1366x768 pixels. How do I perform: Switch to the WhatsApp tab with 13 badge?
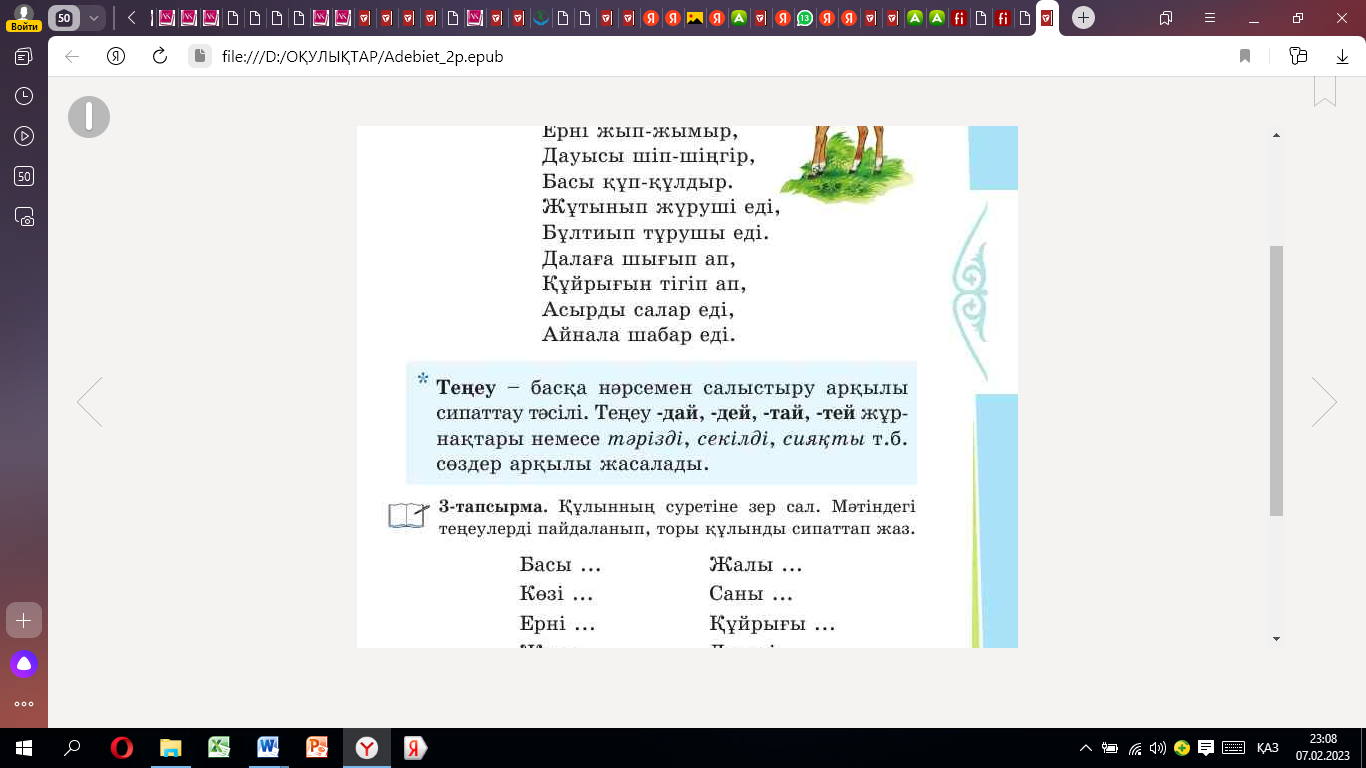coord(805,18)
